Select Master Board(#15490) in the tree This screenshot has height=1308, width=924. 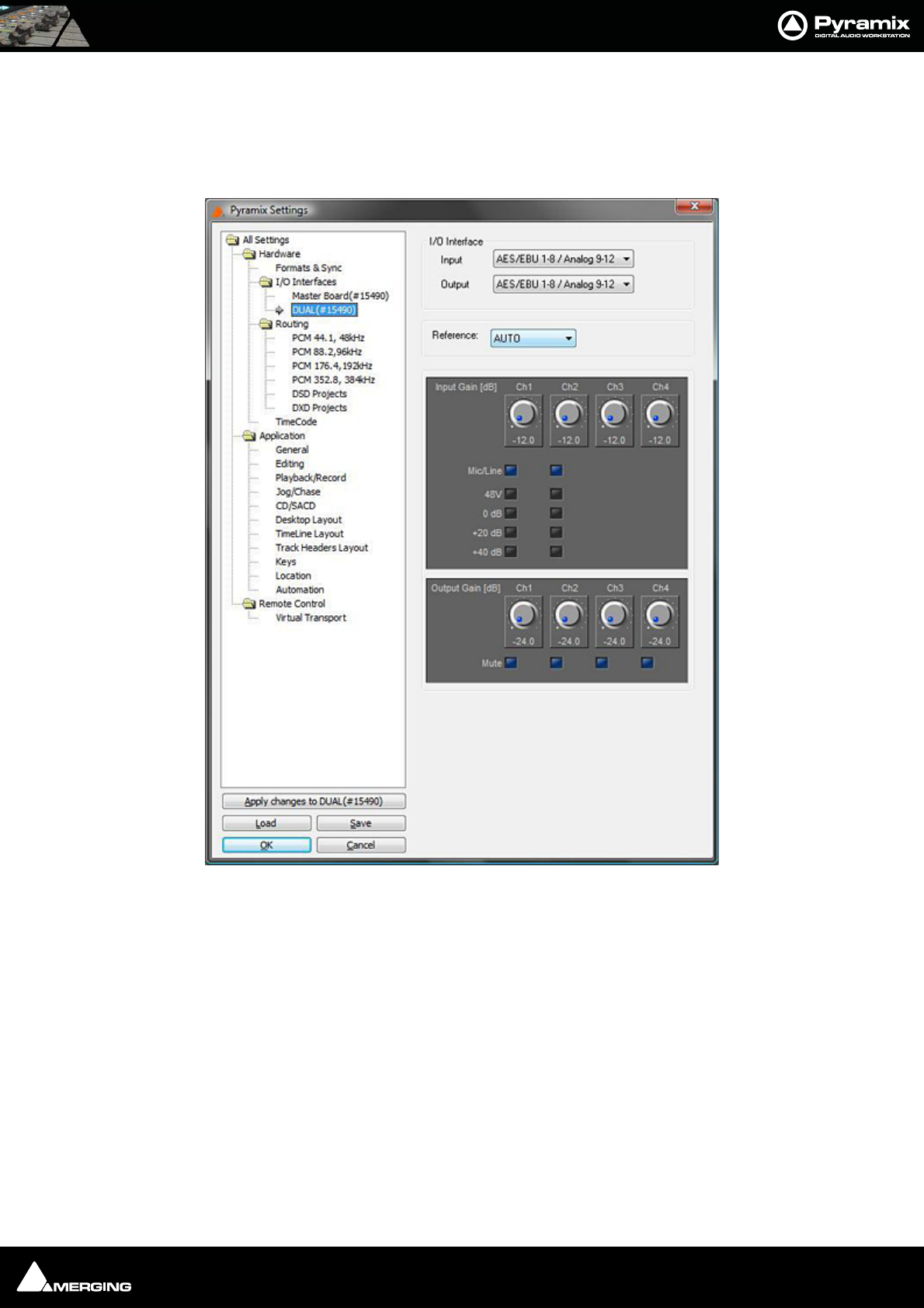pyautogui.click(x=340, y=296)
